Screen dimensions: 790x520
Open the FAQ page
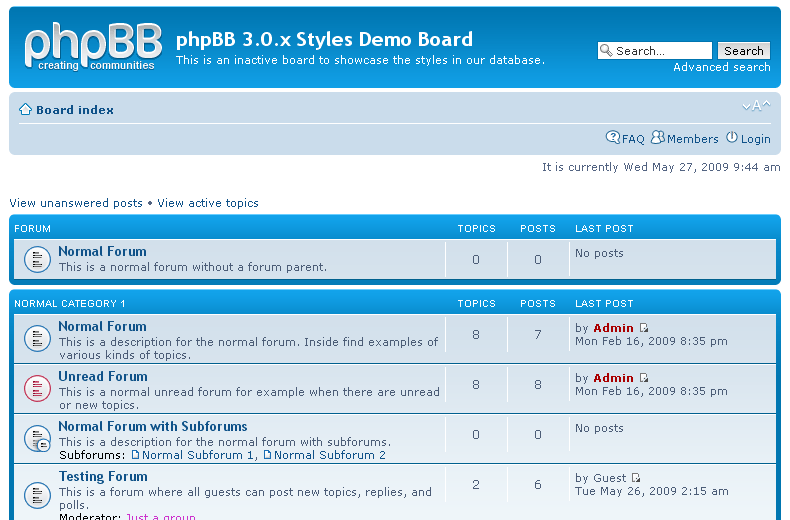click(x=633, y=139)
